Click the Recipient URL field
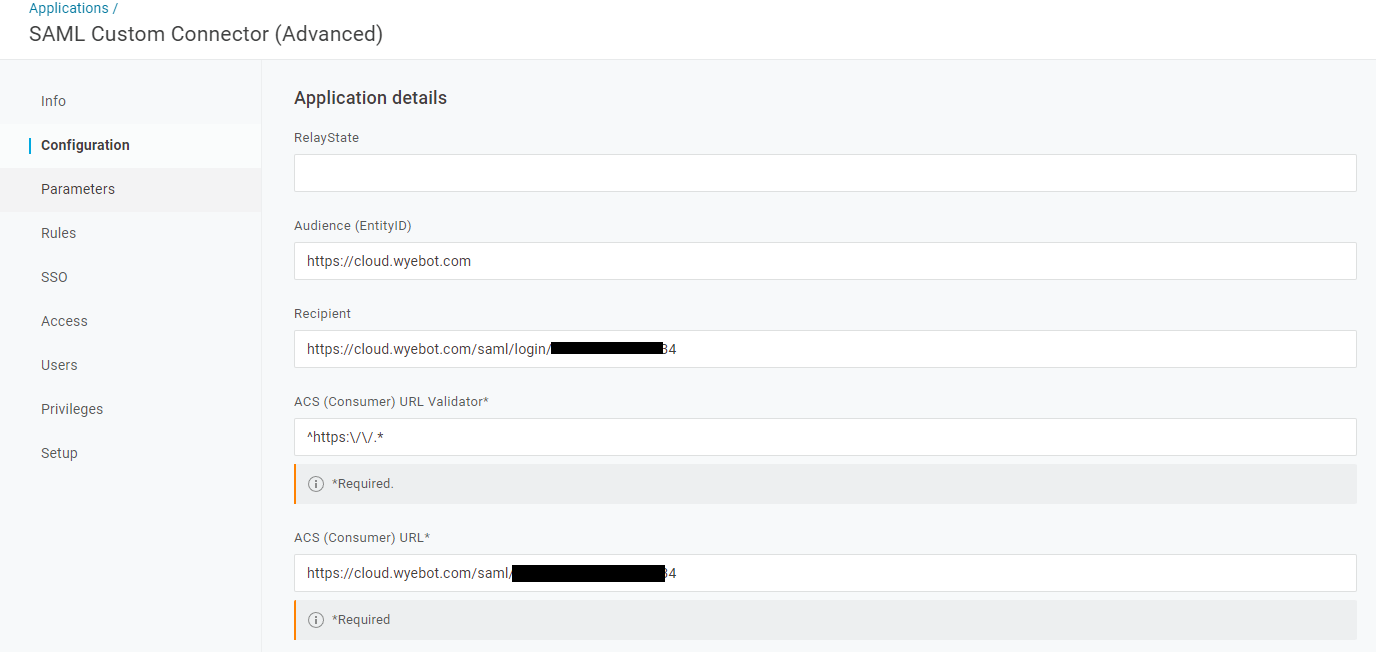Screen dimensions: 1376x652 coord(824,349)
